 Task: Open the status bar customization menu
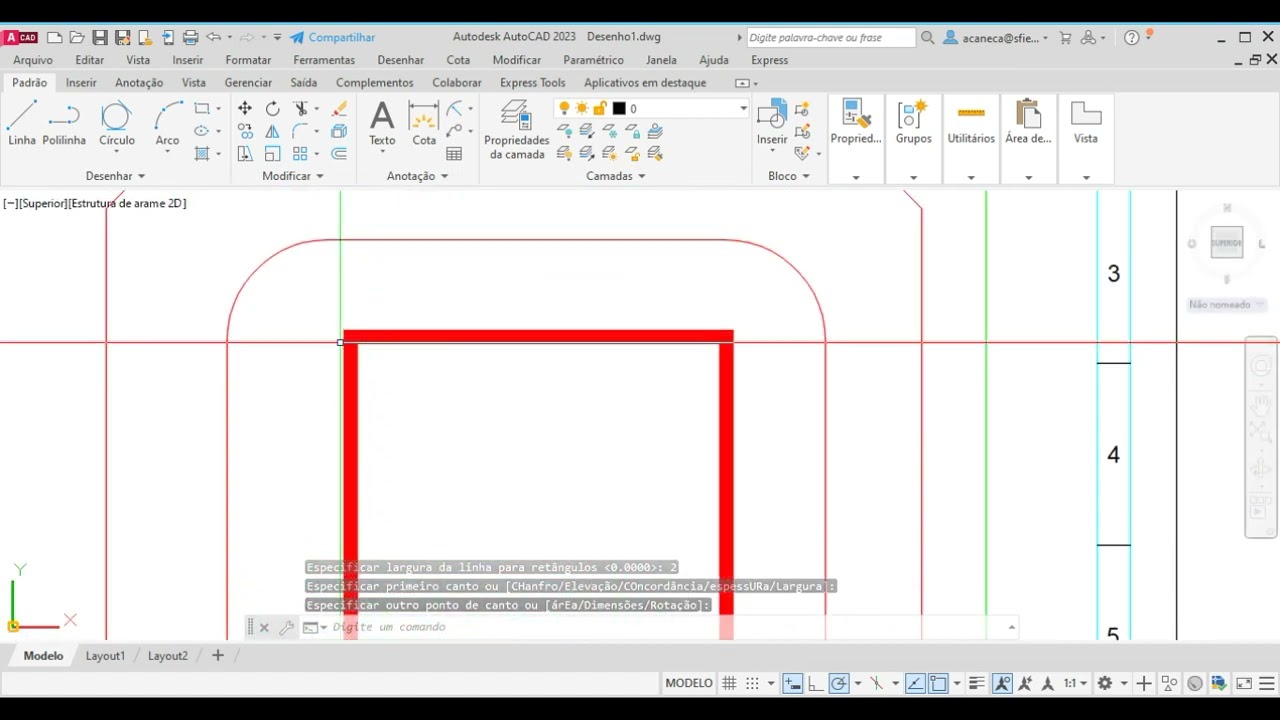pyautogui.click(x=1265, y=683)
